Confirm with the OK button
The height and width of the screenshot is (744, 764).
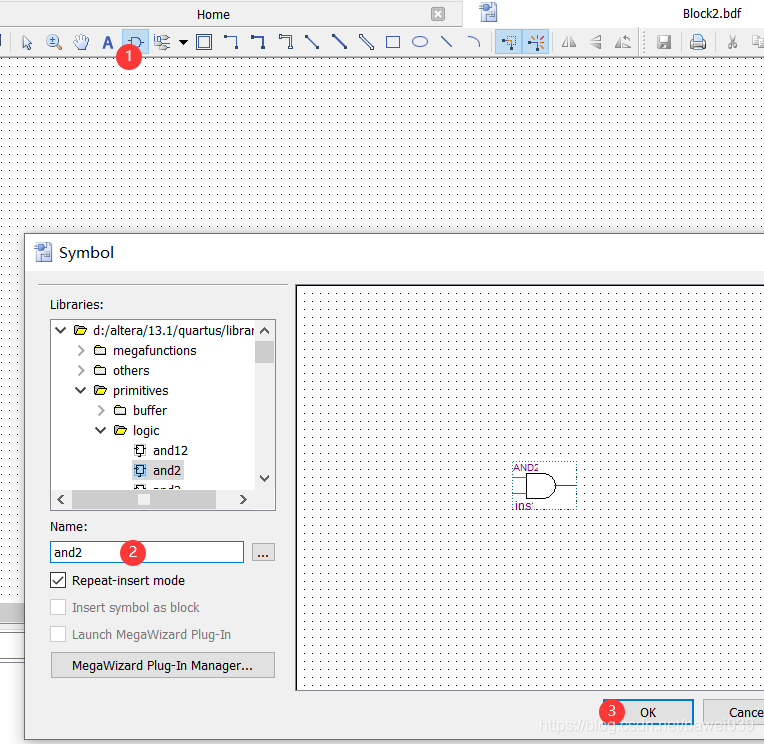pos(649,712)
